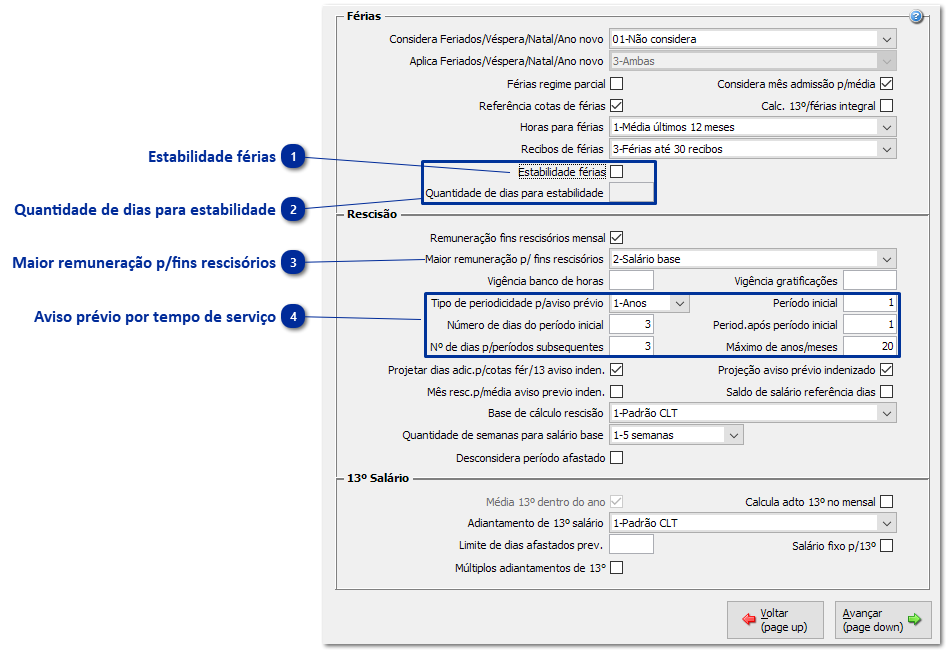Enable Múltiplos adiantamentos de 13º checkbox
This screenshot has width=949, height=653.
pyautogui.click(x=617, y=568)
